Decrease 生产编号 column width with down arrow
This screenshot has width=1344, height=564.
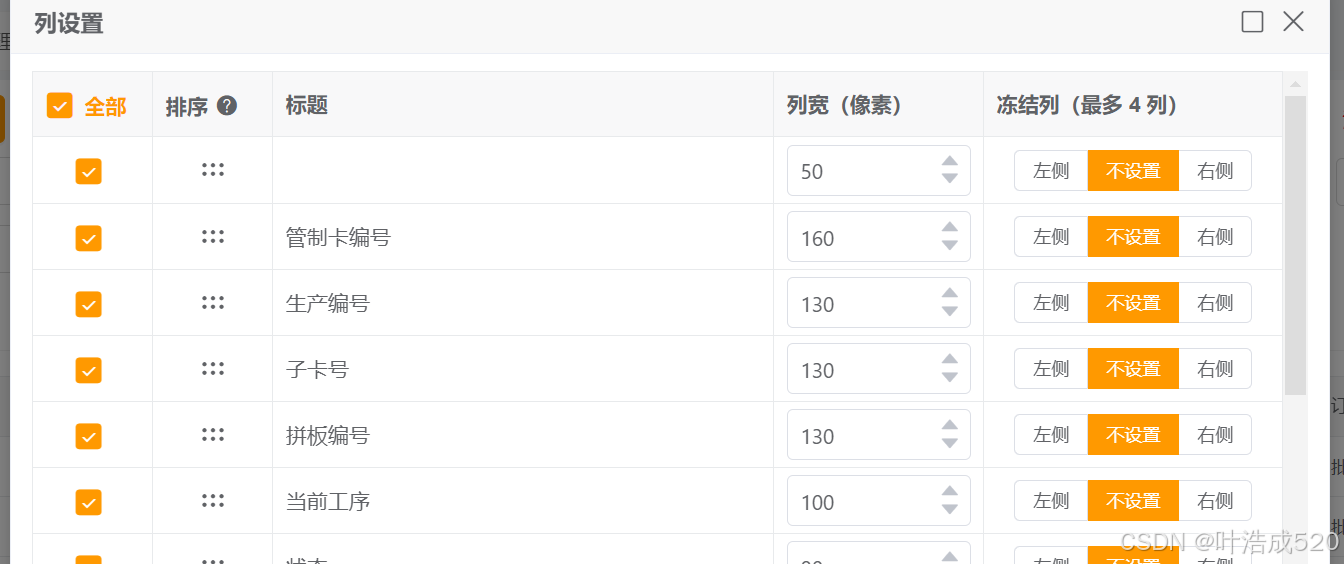click(x=950, y=312)
